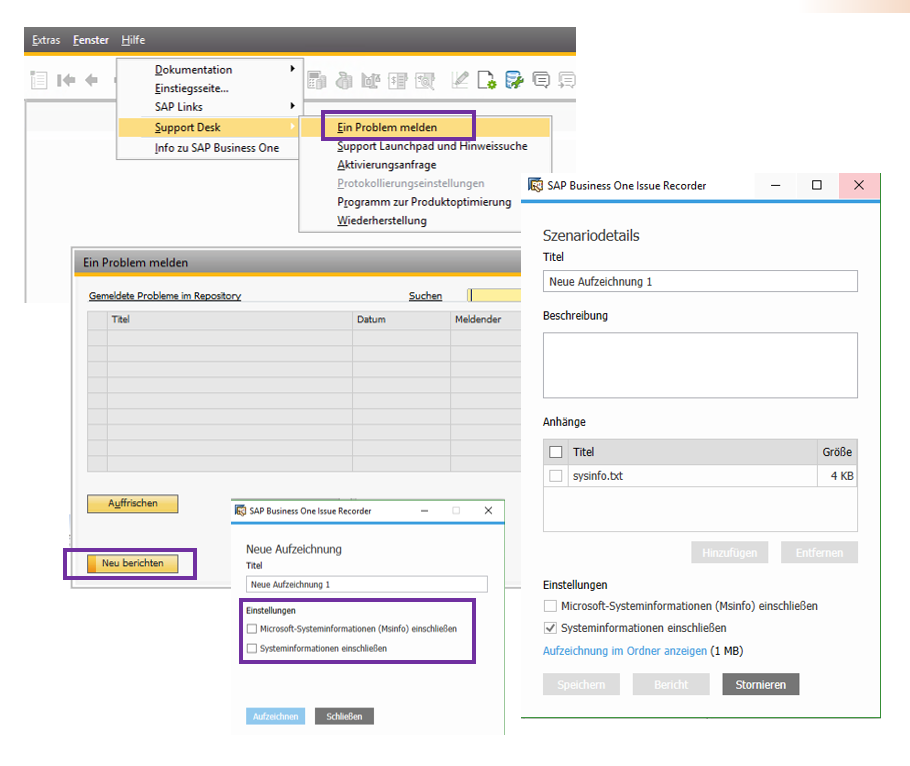Open Aufzeichnung im Ordner anzeigen link
The image size is (910, 766).
tap(624, 651)
